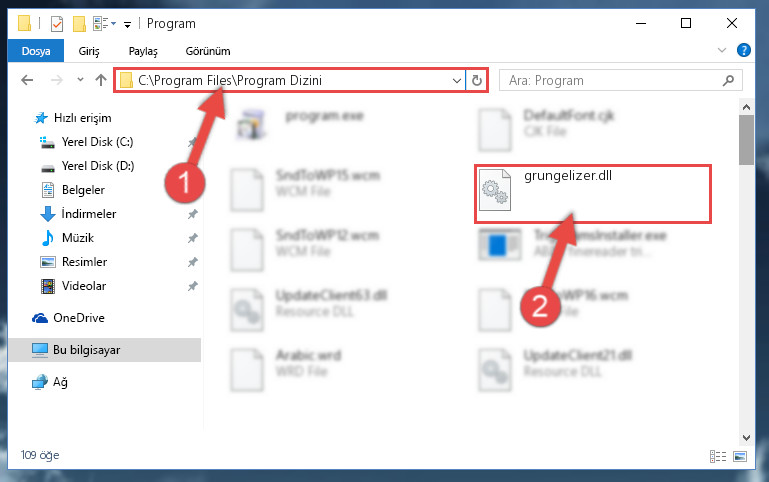Viewport: 769px width, 482px height.
Task: Switch to the Görünüm tab
Action: pos(208,51)
